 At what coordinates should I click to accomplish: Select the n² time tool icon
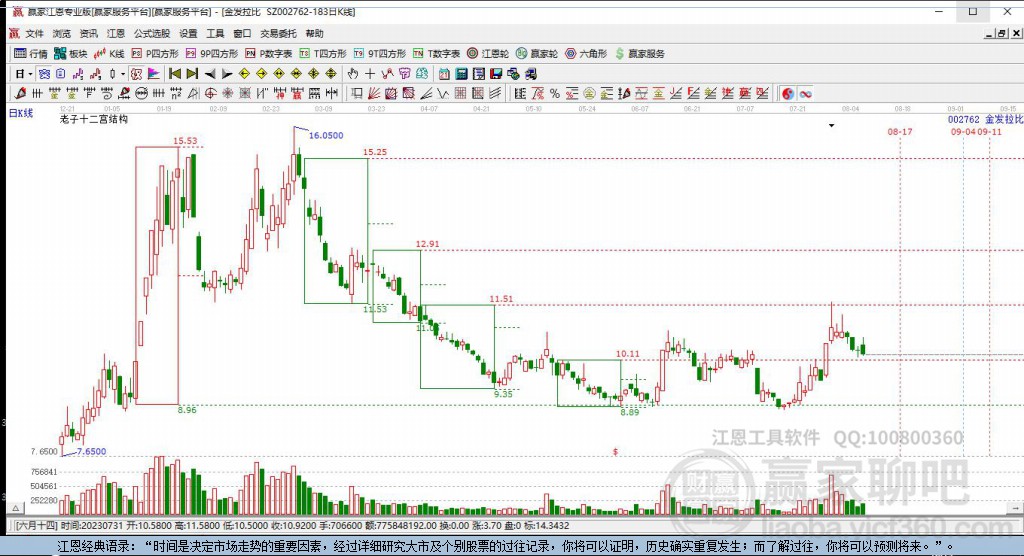176,93
